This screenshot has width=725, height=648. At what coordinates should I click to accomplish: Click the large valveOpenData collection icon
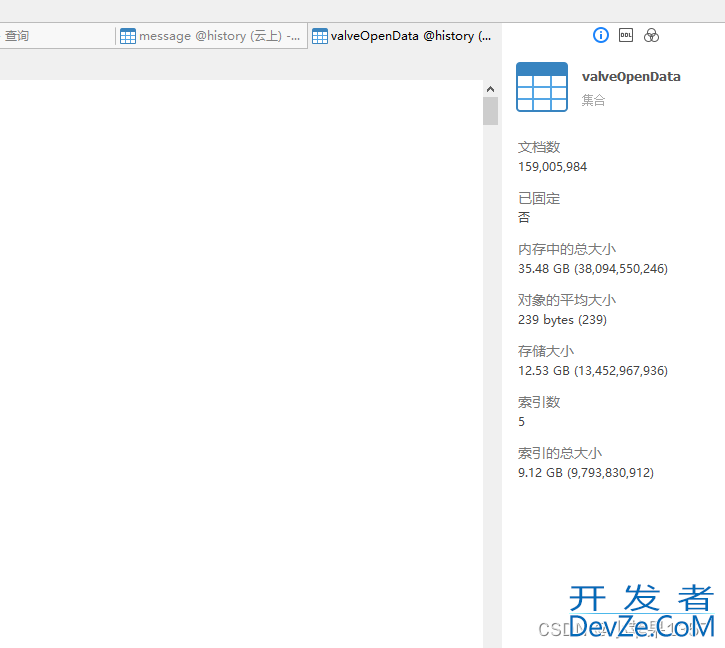pos(542,87)
